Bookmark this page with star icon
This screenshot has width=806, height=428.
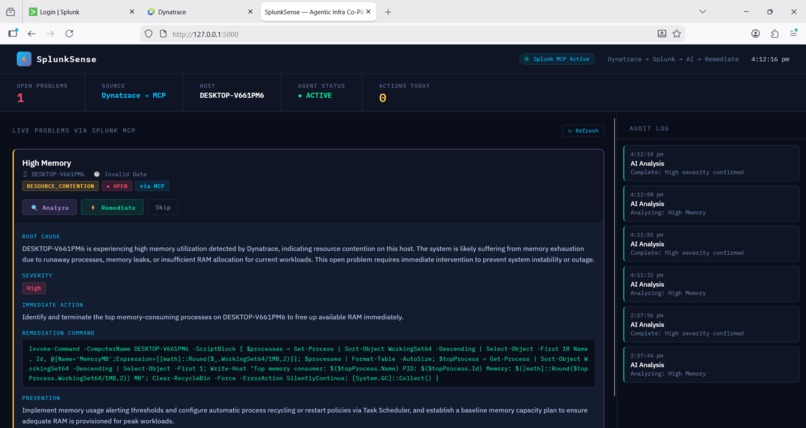(676, 34)
